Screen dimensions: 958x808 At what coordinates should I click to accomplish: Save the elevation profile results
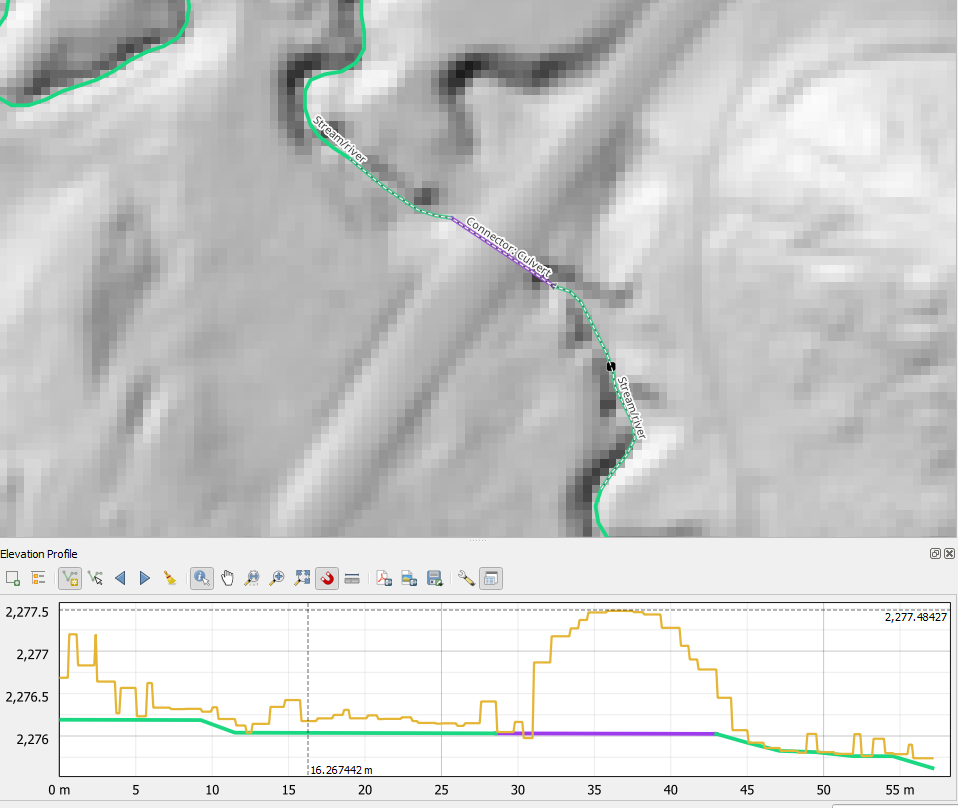[433, 577]
